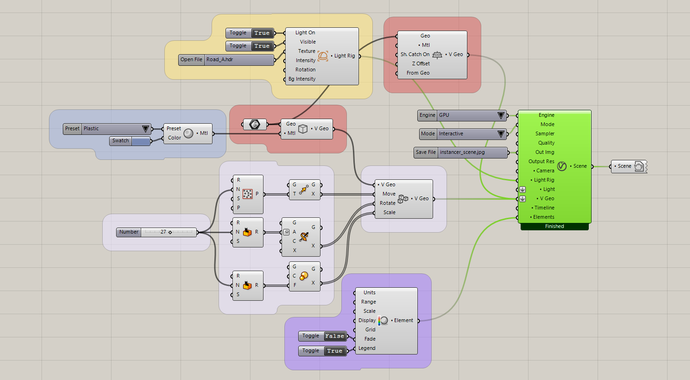Click the 'Rotate' input on Instancer node
The image size is (690, 380).
[387, 203]
